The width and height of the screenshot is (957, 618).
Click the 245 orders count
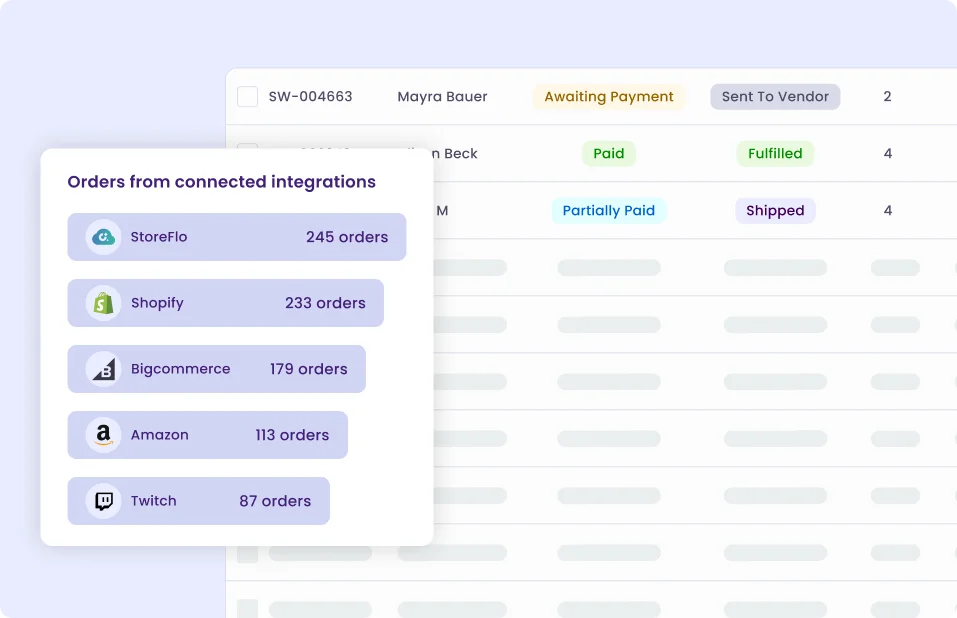click(x=347, y=237)
